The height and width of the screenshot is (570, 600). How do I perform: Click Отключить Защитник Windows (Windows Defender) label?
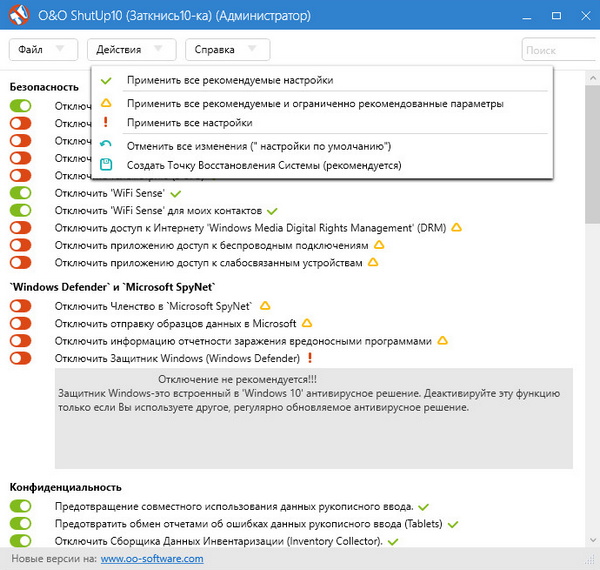coord(177,358)
